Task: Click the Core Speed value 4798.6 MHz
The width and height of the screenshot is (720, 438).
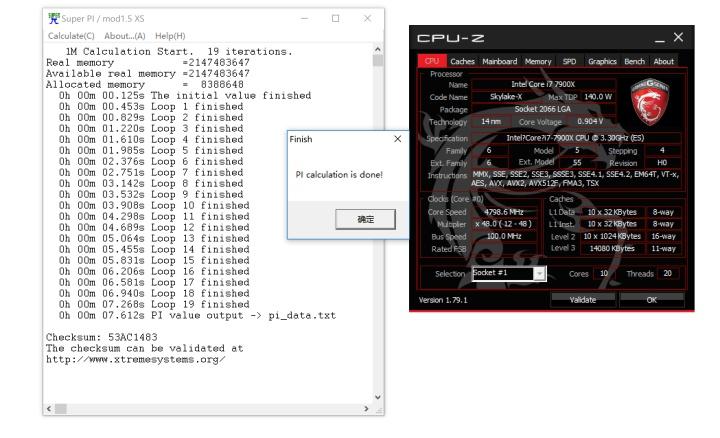Action: point(504,212)
